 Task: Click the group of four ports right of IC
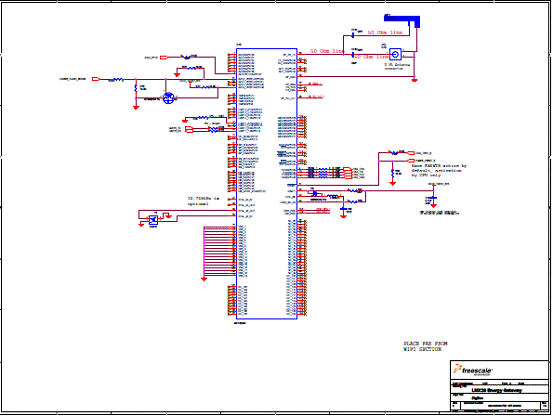347,172
